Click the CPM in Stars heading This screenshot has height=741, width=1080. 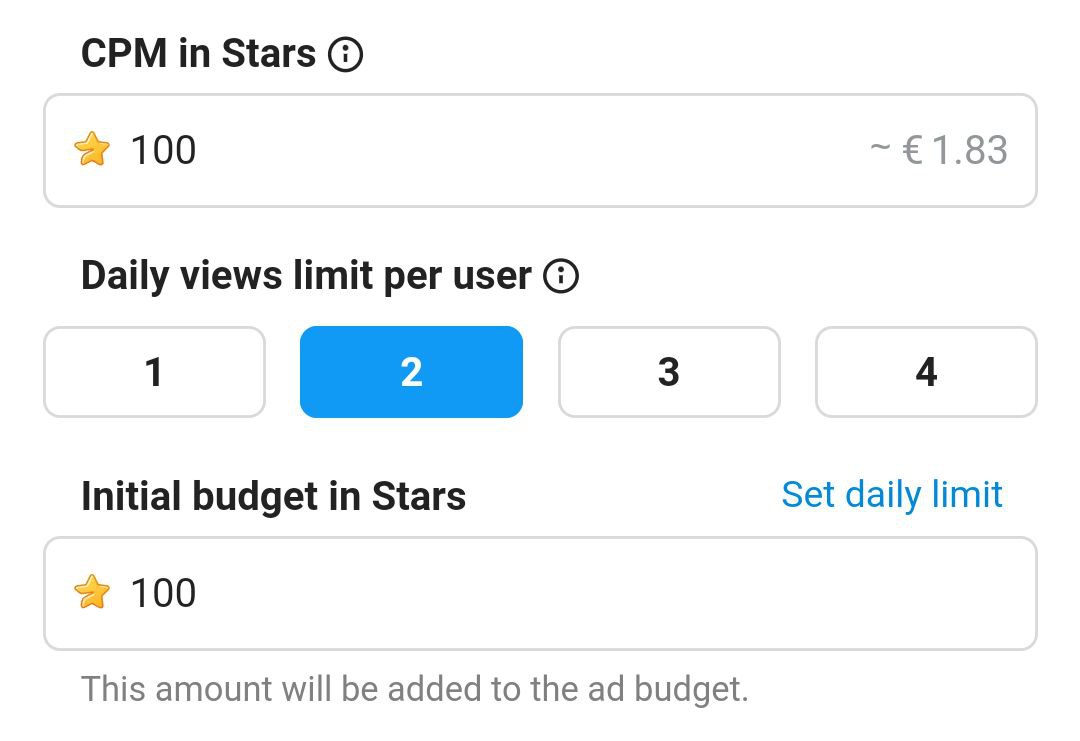tap(198, 54)
